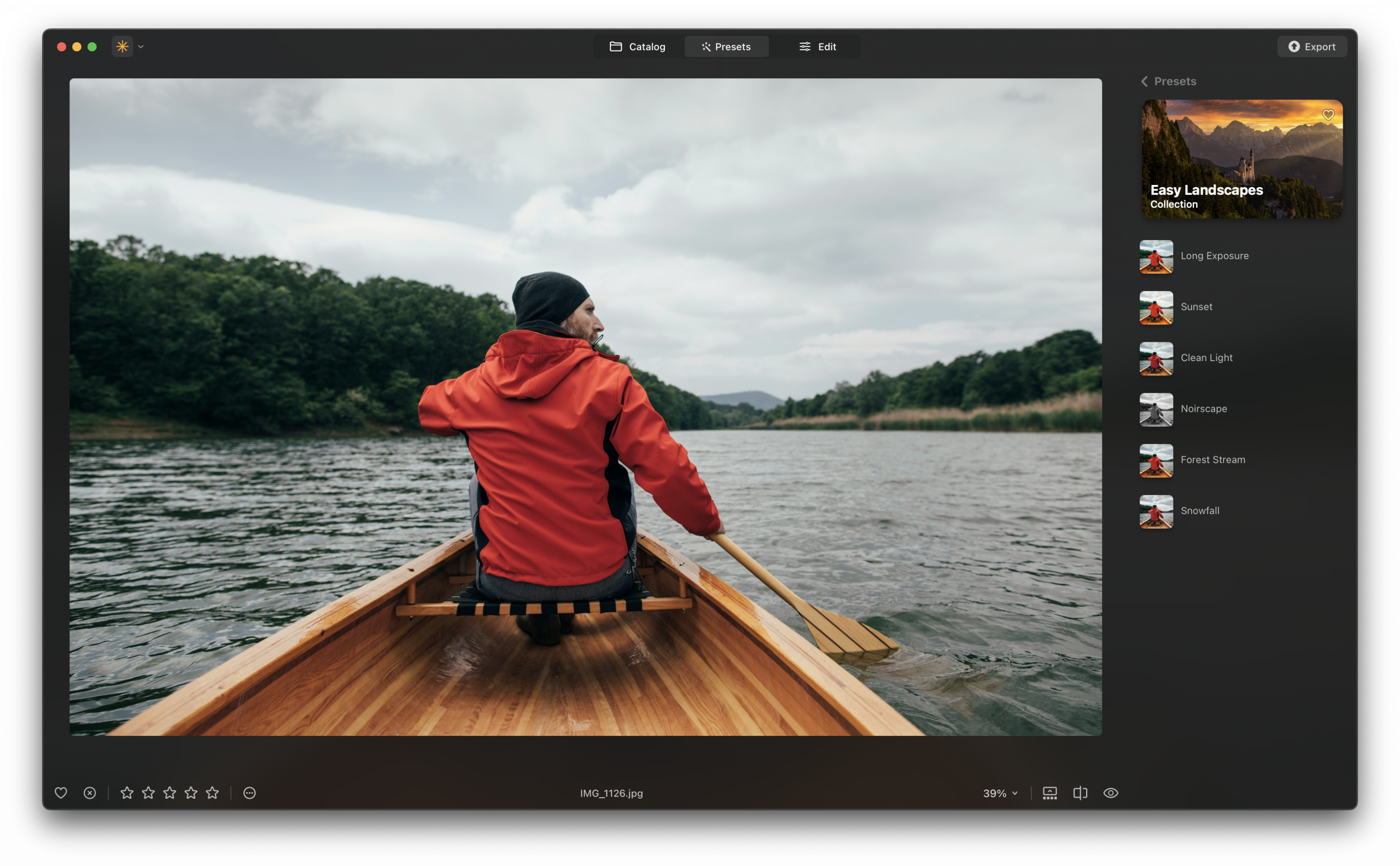Apply the Forest Stream preset
The width and height of the screenshot is (1400, 866).
[1240, 460]
